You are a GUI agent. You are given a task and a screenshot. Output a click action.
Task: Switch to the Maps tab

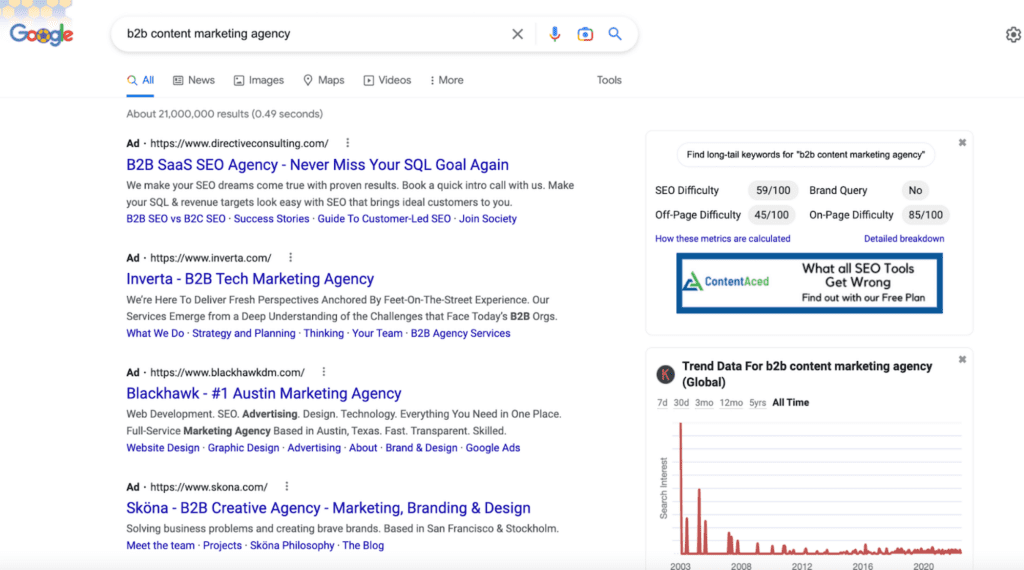pos(323,80)
